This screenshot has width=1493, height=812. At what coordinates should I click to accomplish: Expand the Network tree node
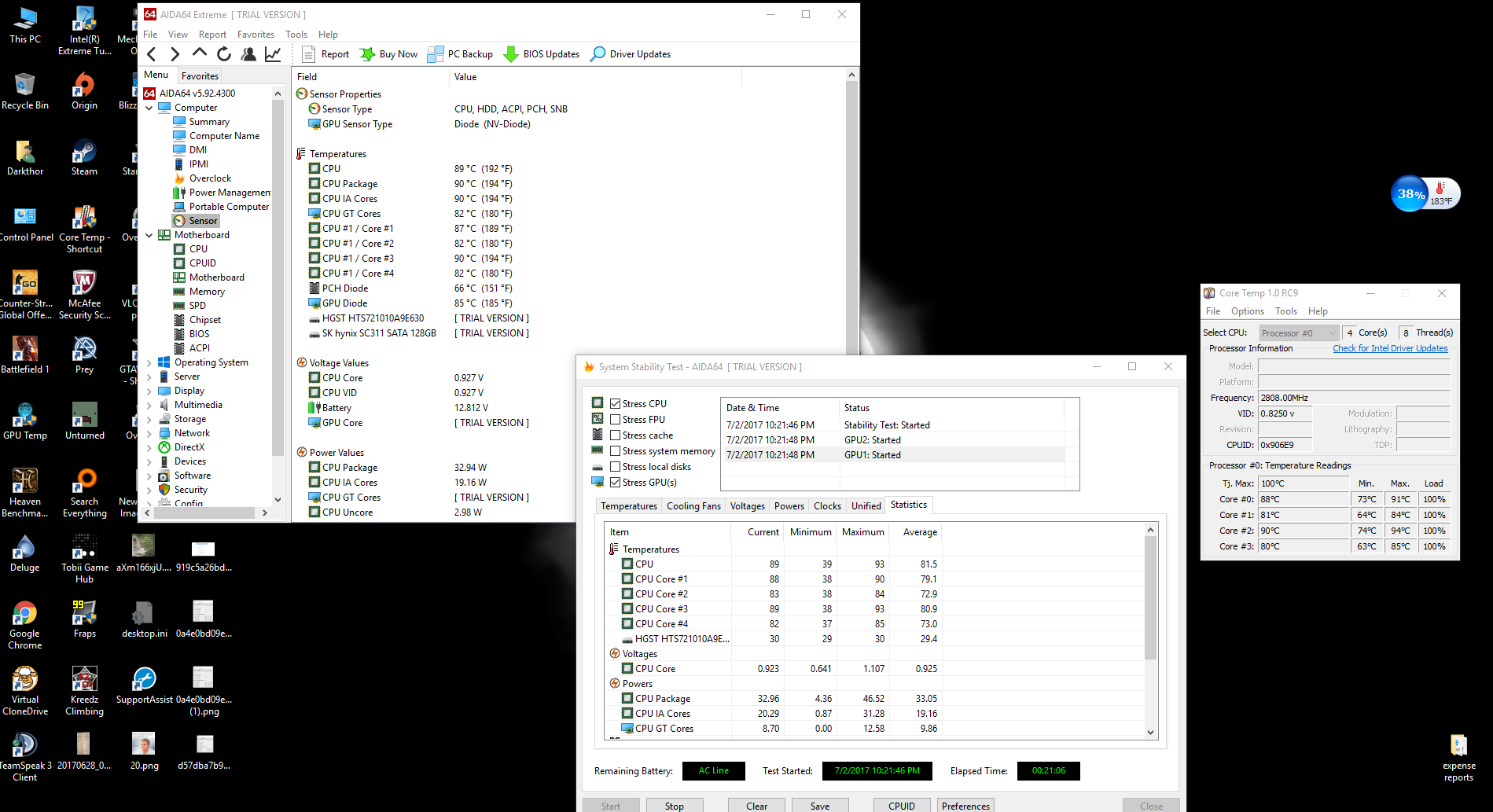149,433
